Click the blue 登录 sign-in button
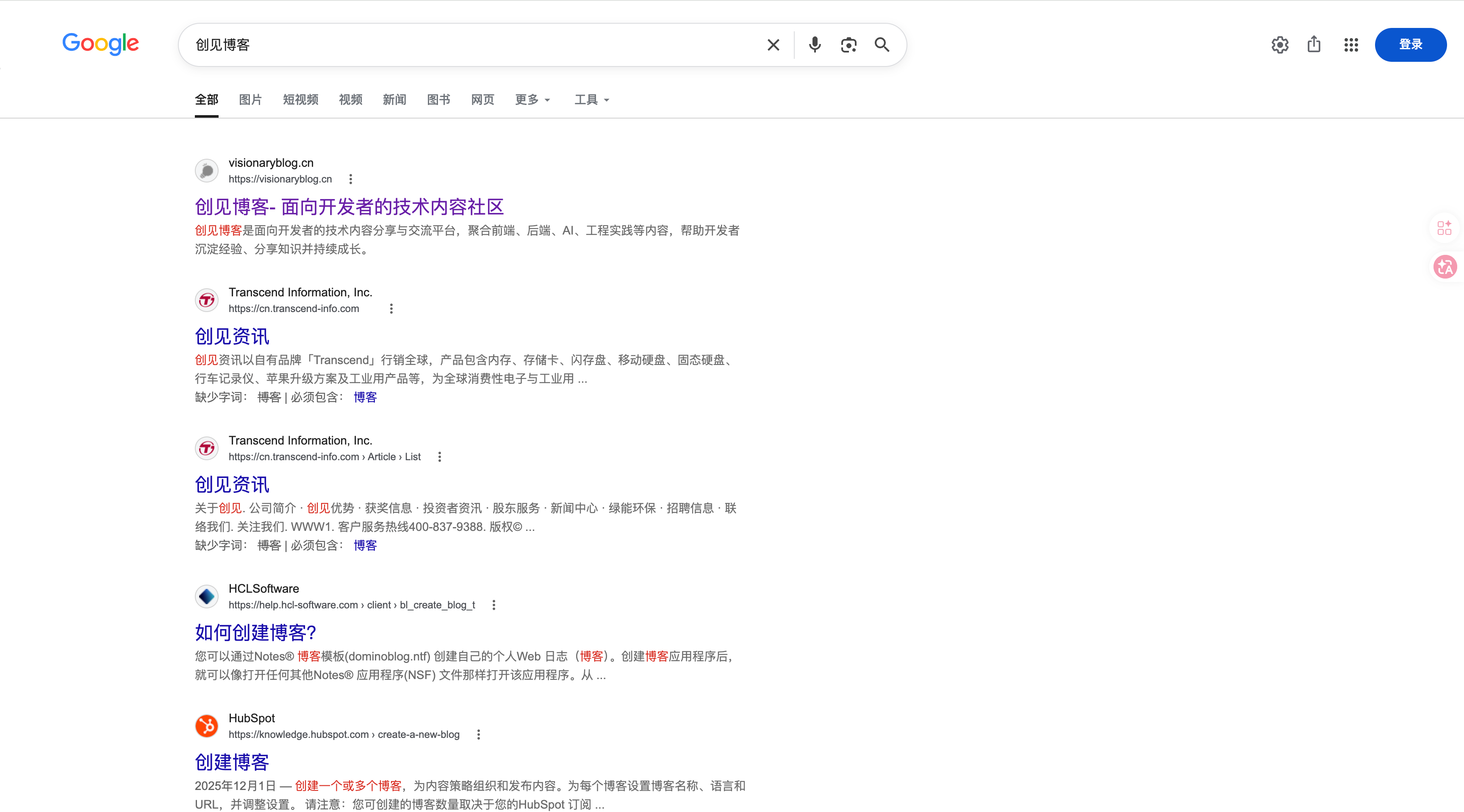 click(1411, 45)
